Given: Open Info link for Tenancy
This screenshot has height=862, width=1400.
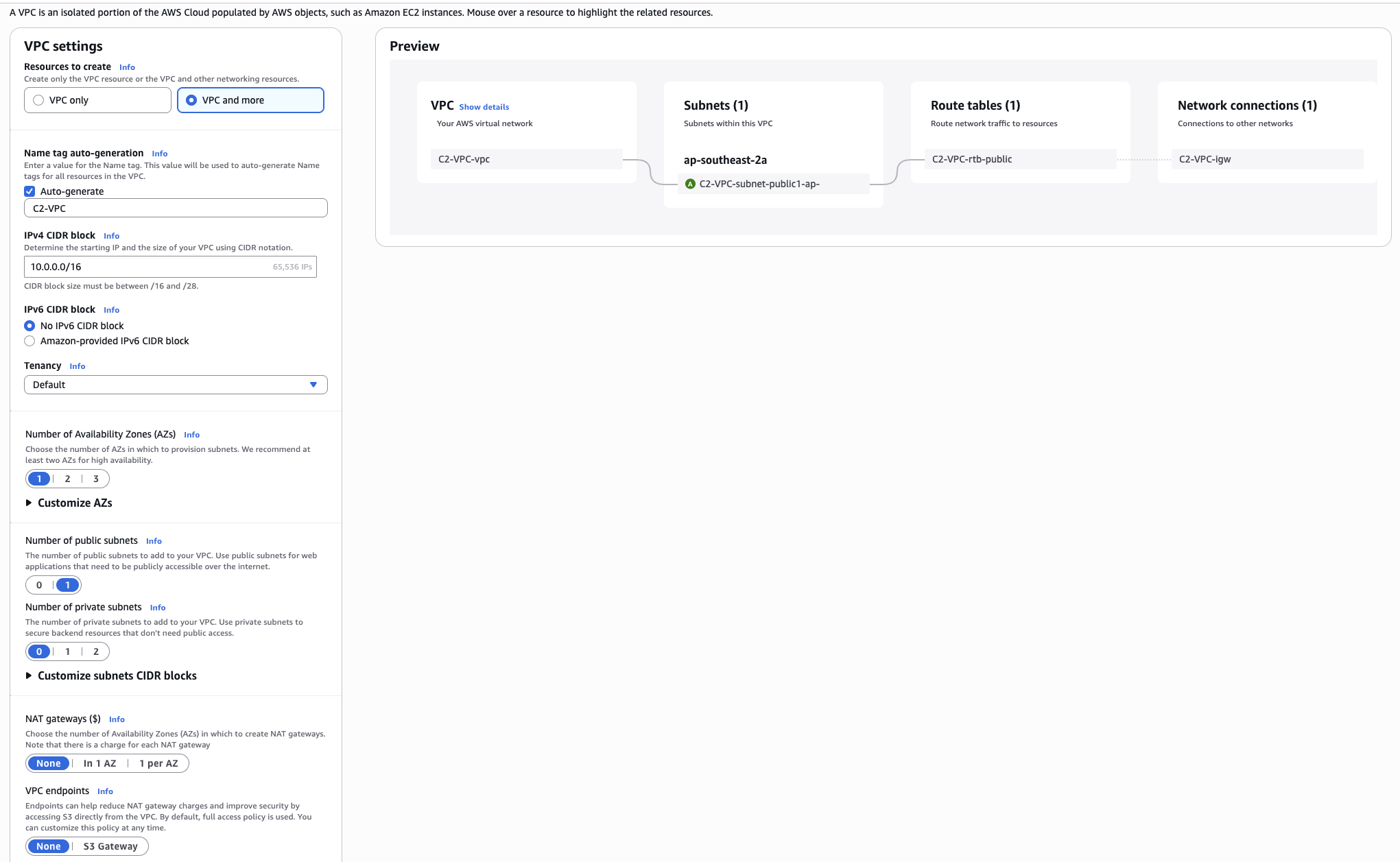Looking at the screenshot, I should click(x=78, y=366).
